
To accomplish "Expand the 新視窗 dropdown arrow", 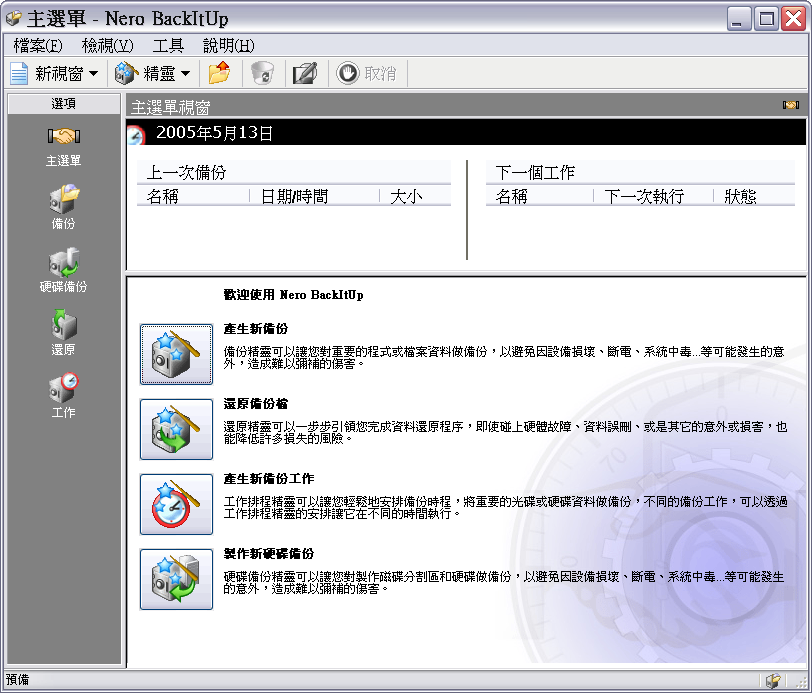I will pyautogui.click(x=94, y=74).
